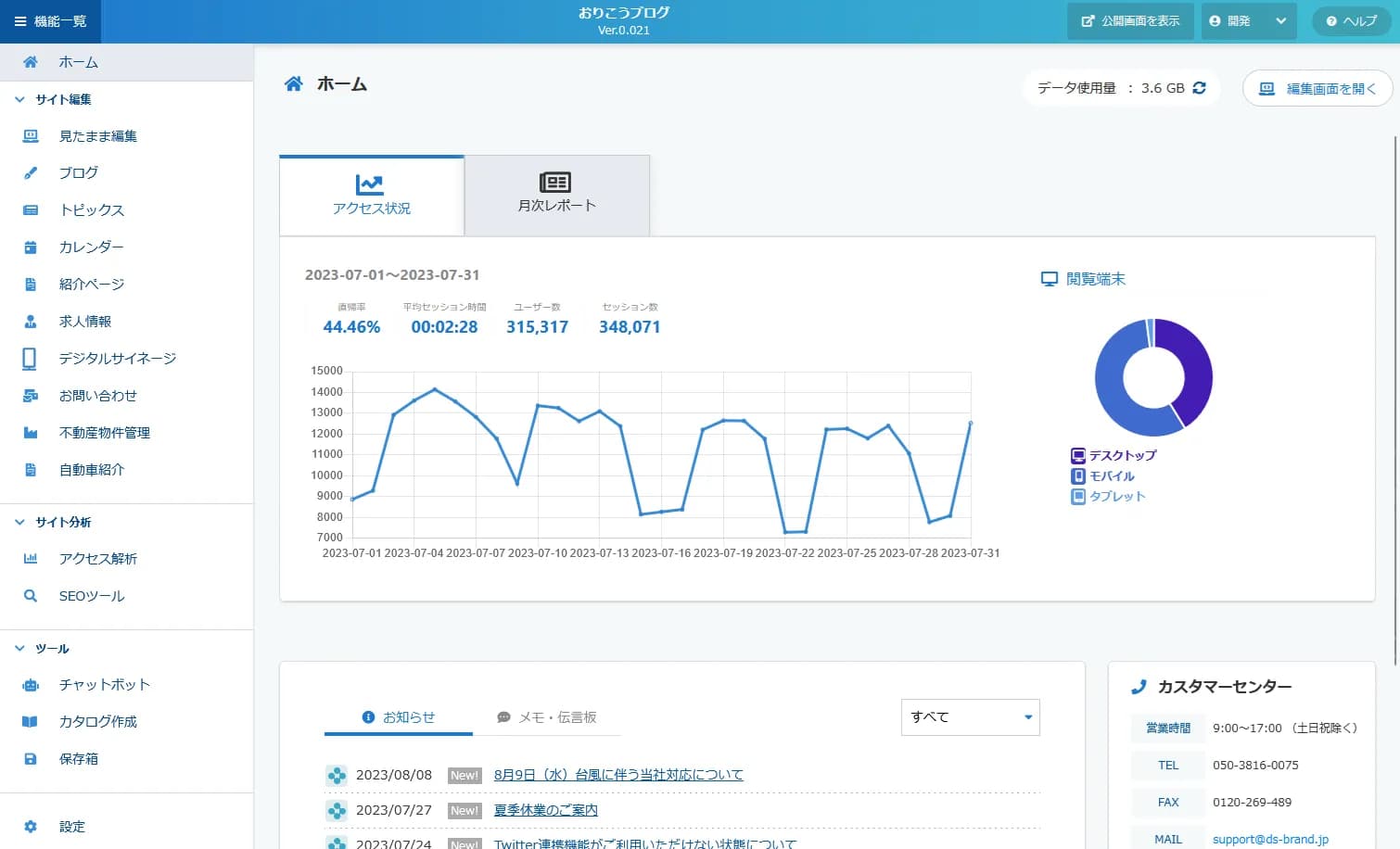Viewport: 1400px width, 849px height.
Task: Click the タブレット legend icon
Action: 1078,497
